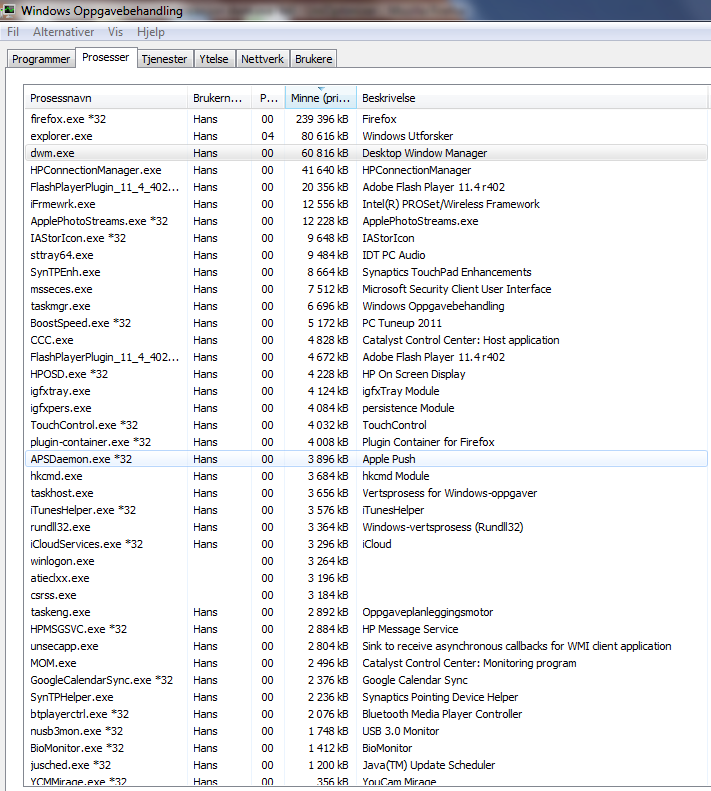Select MOM.exe process
The width and height of the screenshot is (711, 791).
point(366,663)
